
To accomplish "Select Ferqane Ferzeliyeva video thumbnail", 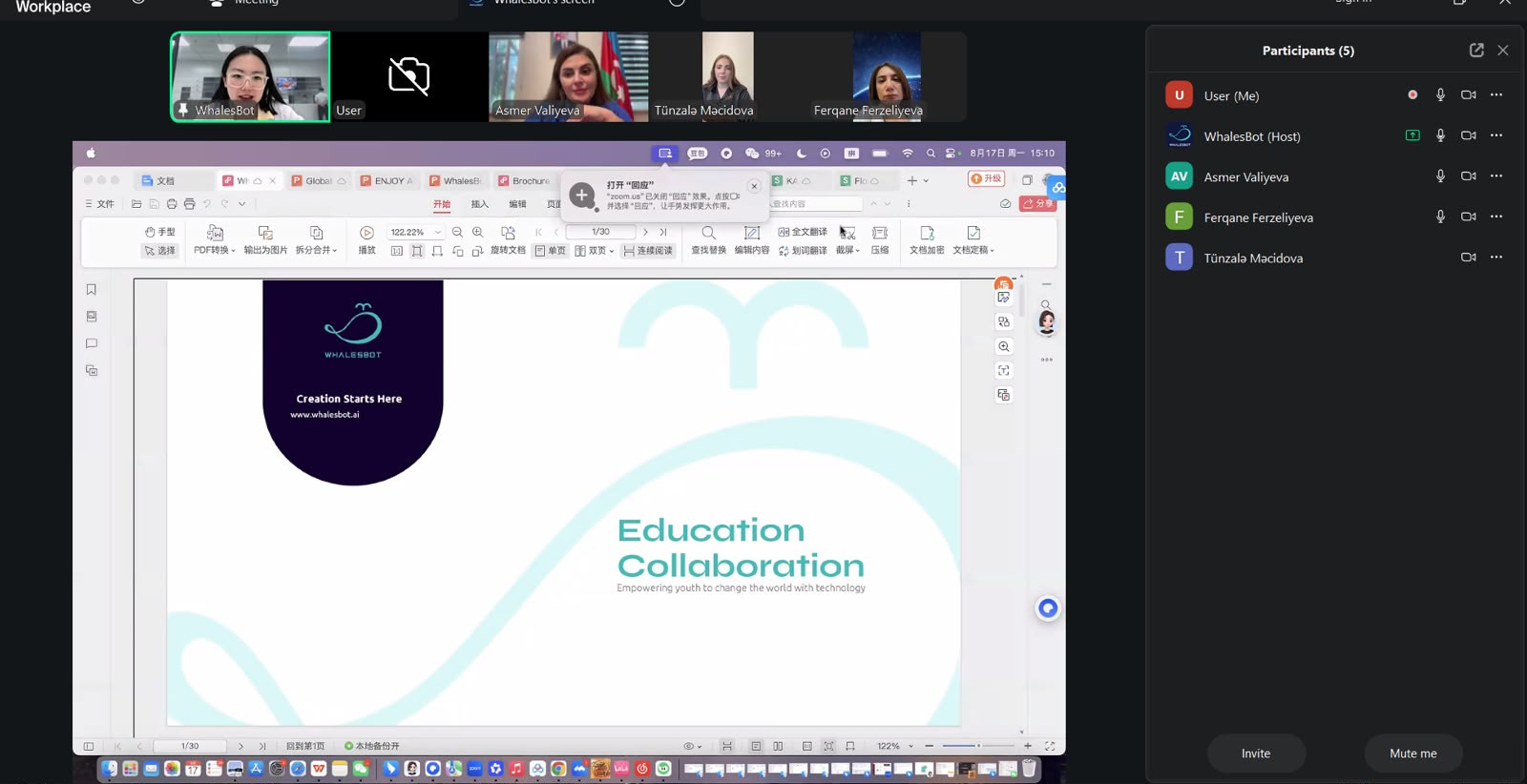I will coord(888,77).
